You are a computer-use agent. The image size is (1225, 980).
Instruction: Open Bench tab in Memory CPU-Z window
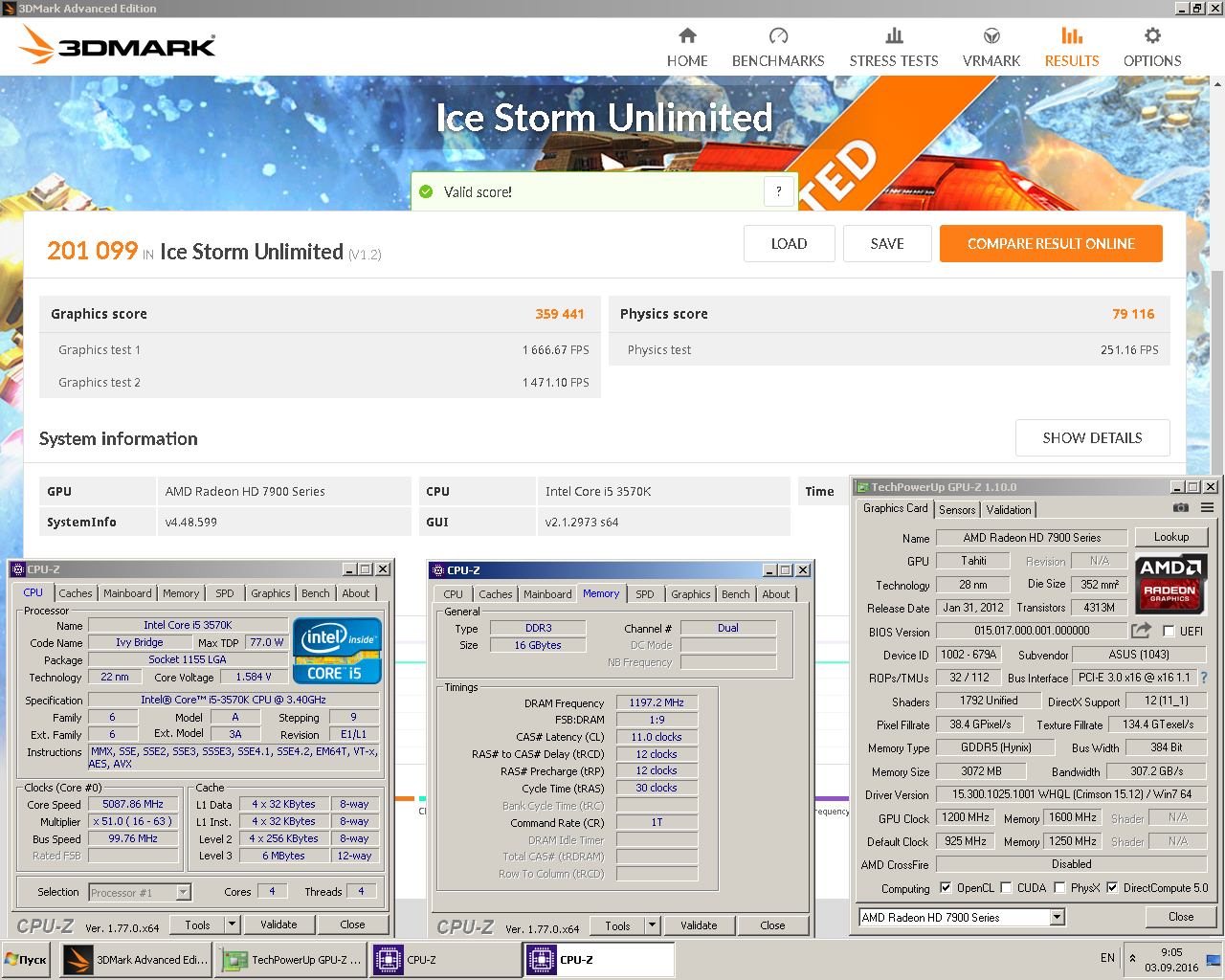point(736,594)
